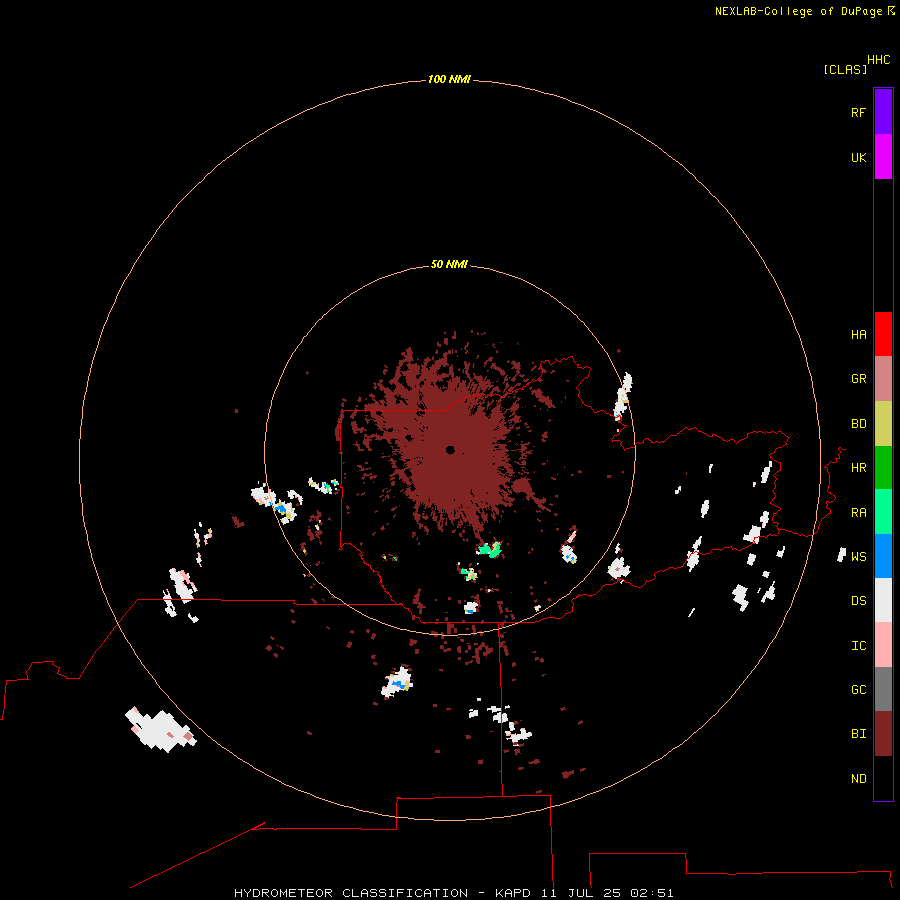The height and width of the screenshot is (900, 900).
Task: Click the ND legend label
Action: pyautogui.click(x=858, y=779)
